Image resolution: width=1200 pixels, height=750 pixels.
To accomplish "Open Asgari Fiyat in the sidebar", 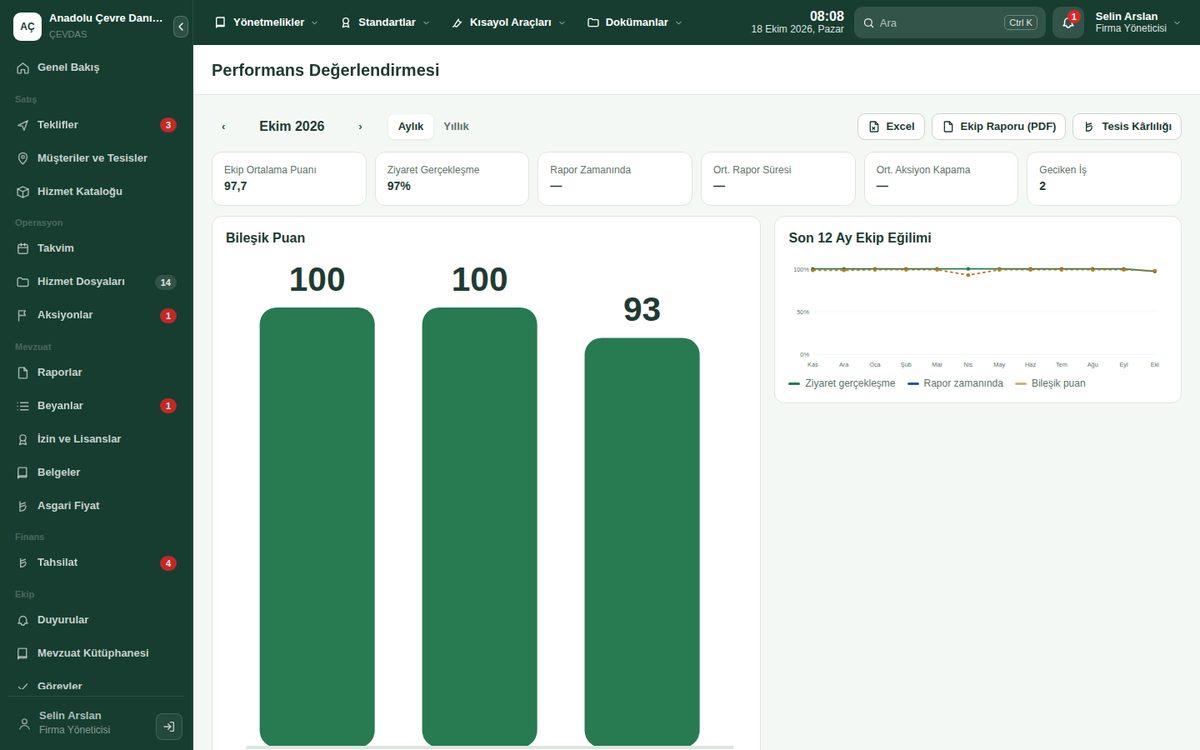I will click(x=96, y=506).
